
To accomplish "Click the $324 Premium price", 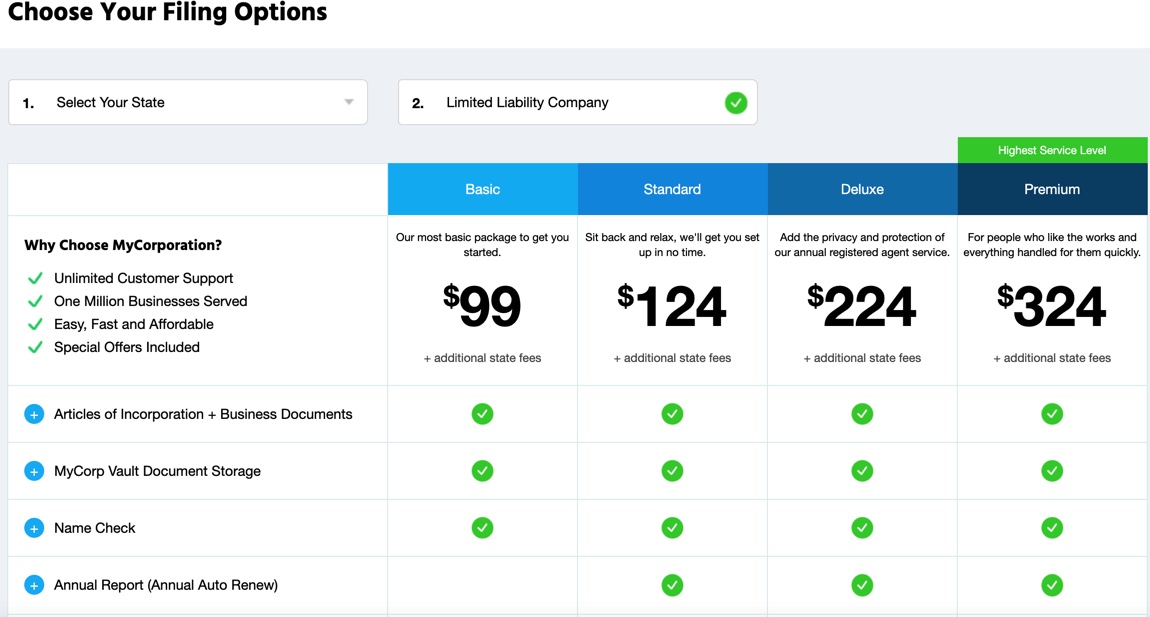I will pyautogui.click(x=1052, y=306).
